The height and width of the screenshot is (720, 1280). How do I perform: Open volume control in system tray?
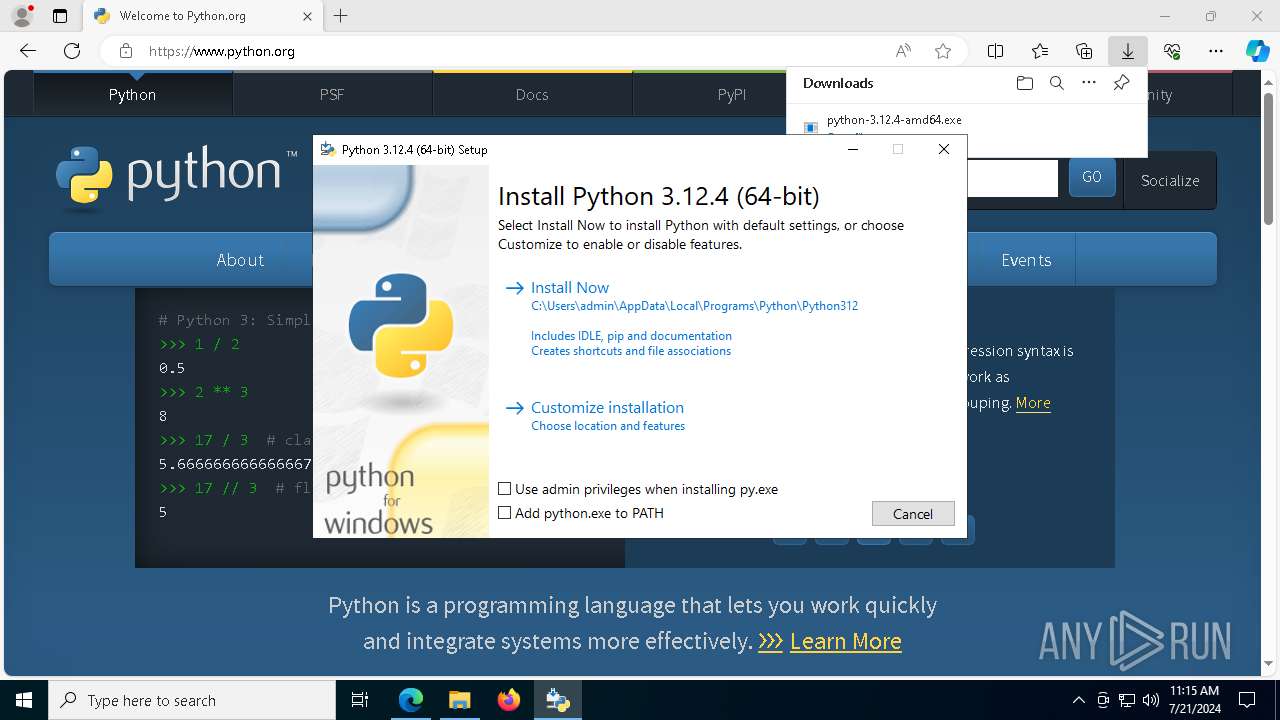pyautogui.click(x=1150, y=700)
